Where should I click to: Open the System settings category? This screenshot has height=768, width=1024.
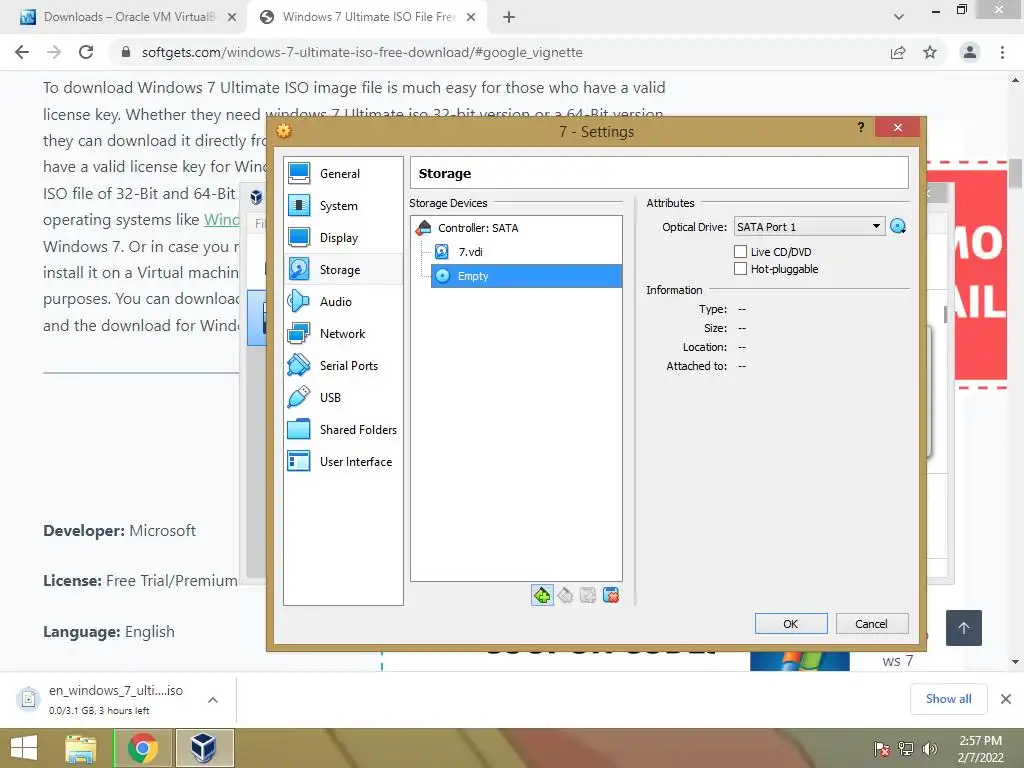(x=343, y=206)
